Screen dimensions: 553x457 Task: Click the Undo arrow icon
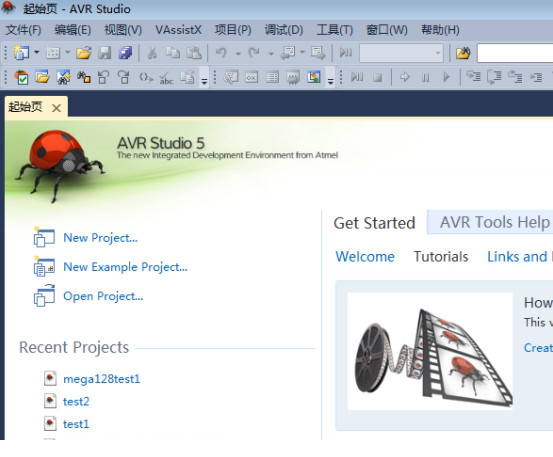[x=221, y=53]
